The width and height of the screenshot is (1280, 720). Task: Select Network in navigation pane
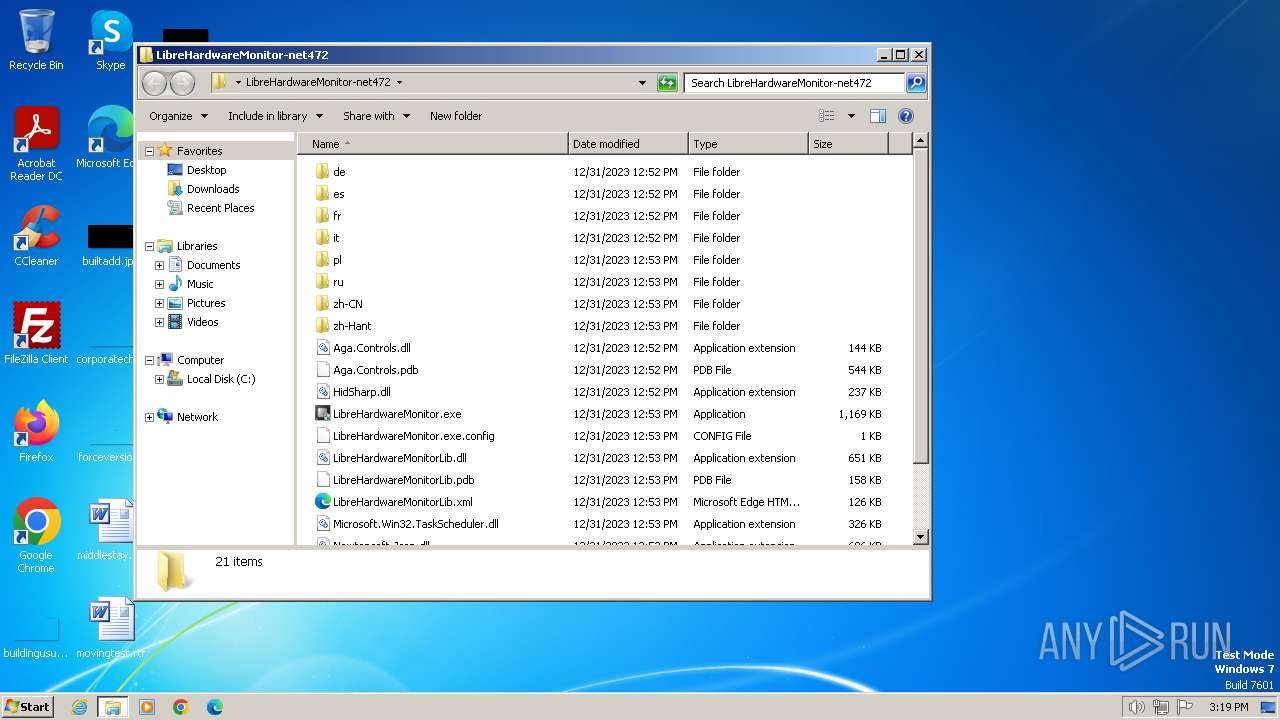[x=196, y=417]
